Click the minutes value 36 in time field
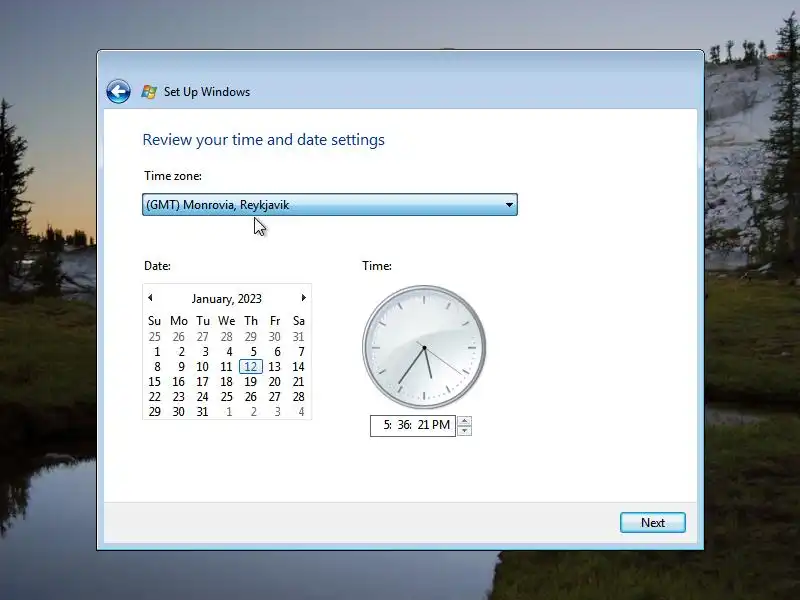This screenshot has width=800, height=600. point(405,425)
